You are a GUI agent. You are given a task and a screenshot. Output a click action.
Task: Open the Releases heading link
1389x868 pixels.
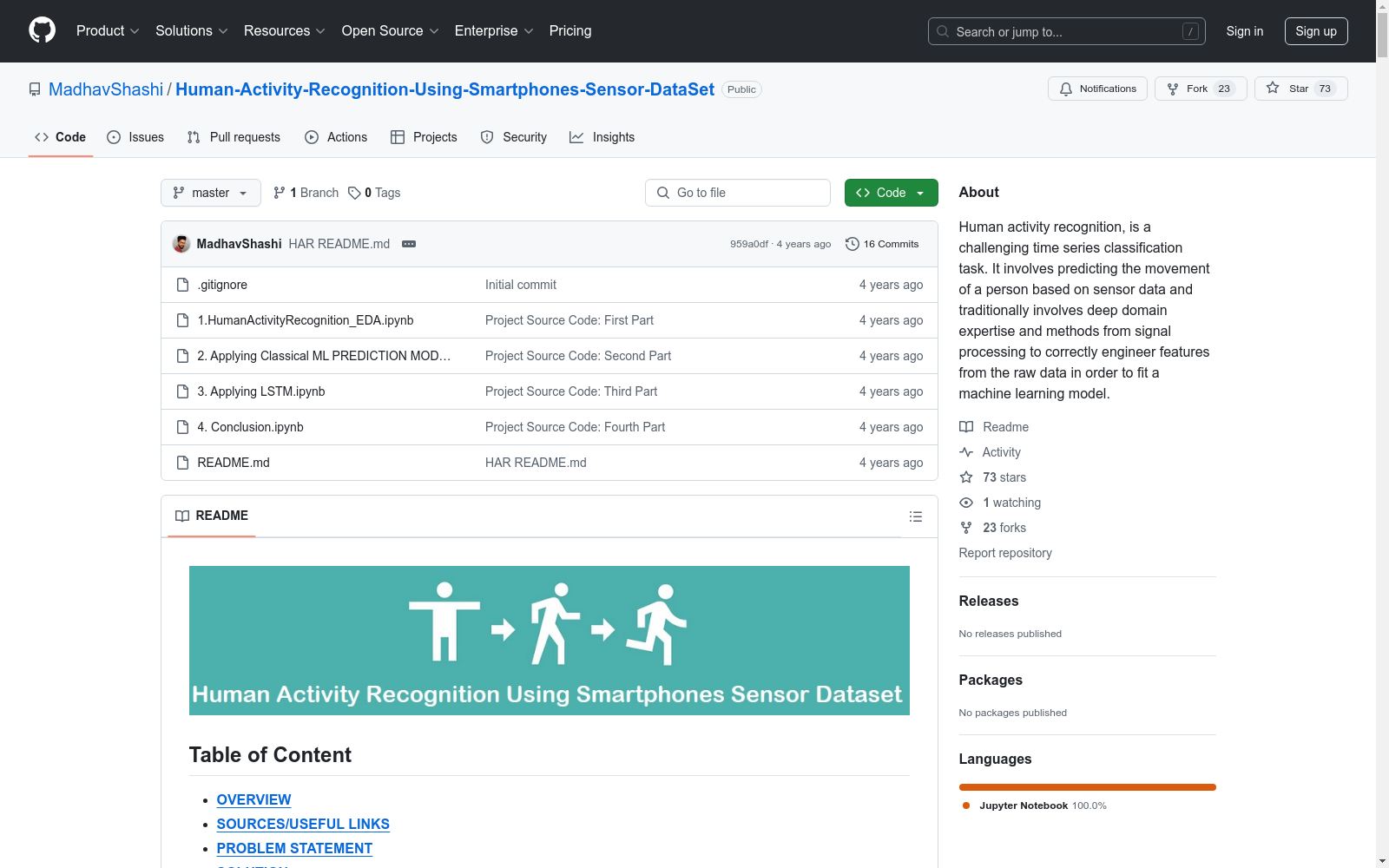pos(989,601)
